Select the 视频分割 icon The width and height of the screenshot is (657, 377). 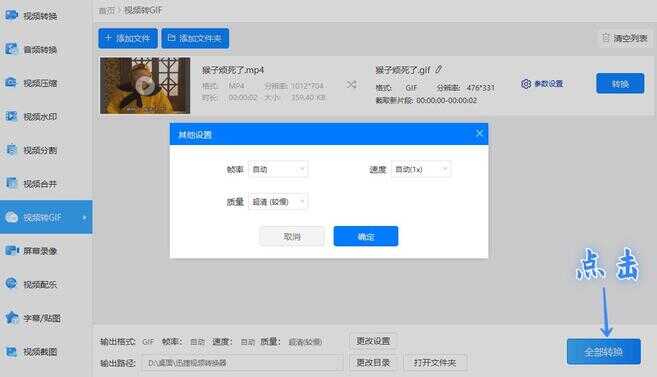(x=12, y=150)
